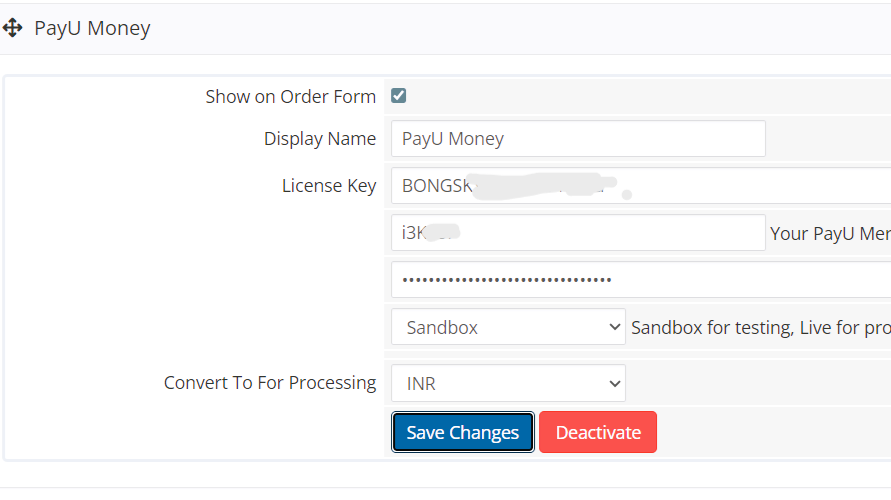Toggle the Show on Order Form checkbox
Viewport: 891px width, 500px height.
point(398,96)
